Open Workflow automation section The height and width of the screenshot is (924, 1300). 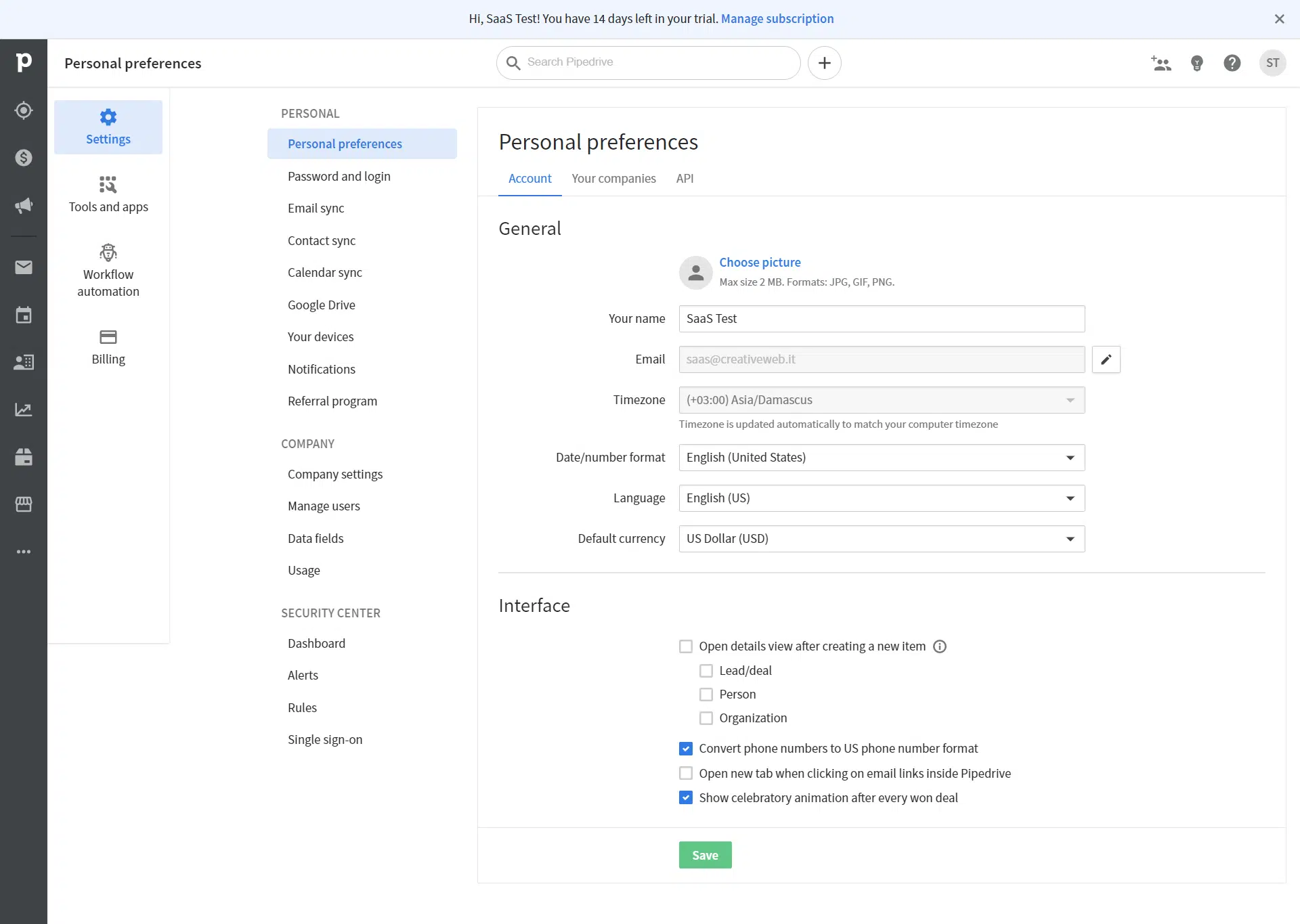108,271
